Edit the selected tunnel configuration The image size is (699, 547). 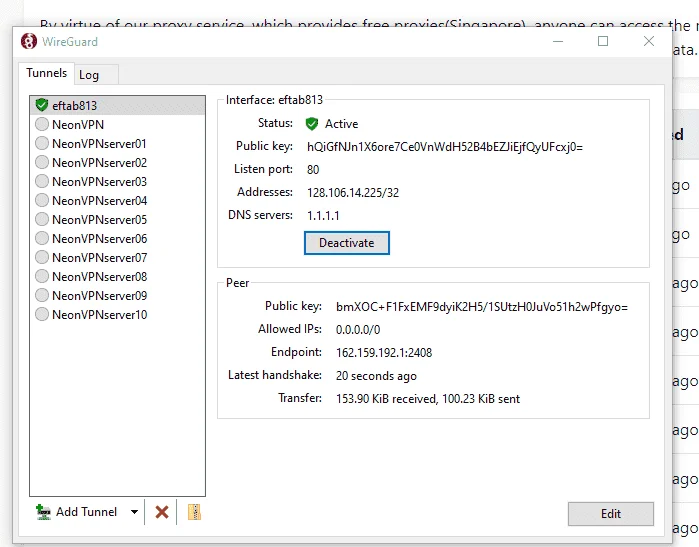611,514
